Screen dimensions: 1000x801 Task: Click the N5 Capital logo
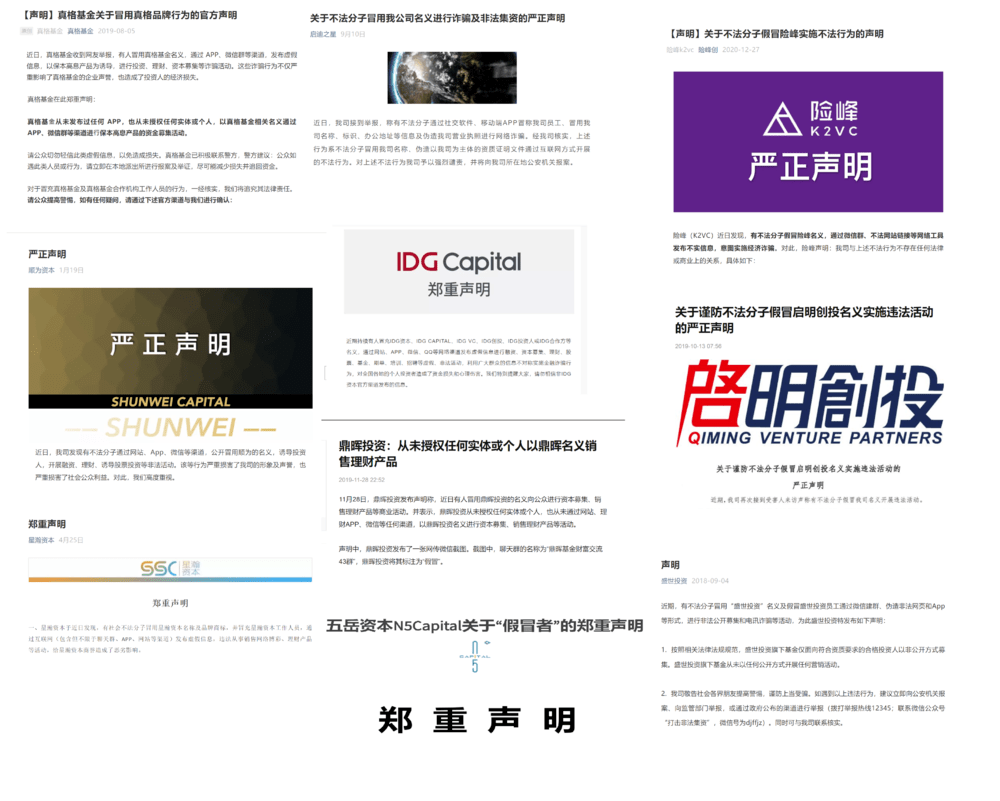(x=474, y=656)
